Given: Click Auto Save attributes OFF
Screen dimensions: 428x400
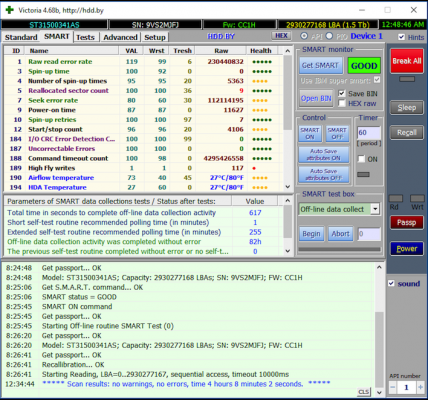Looking at the screenshot, I should coord(324,174).
